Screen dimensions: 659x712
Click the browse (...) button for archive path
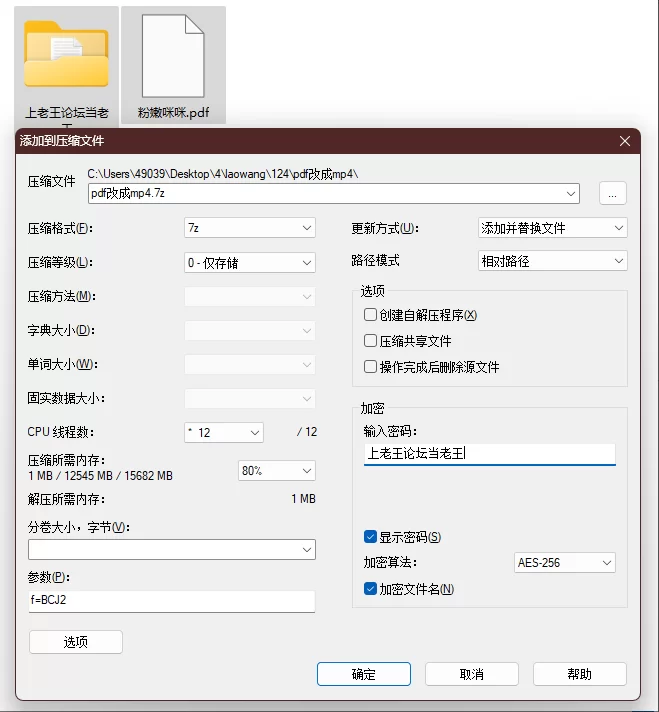click(x=613, y=193)
